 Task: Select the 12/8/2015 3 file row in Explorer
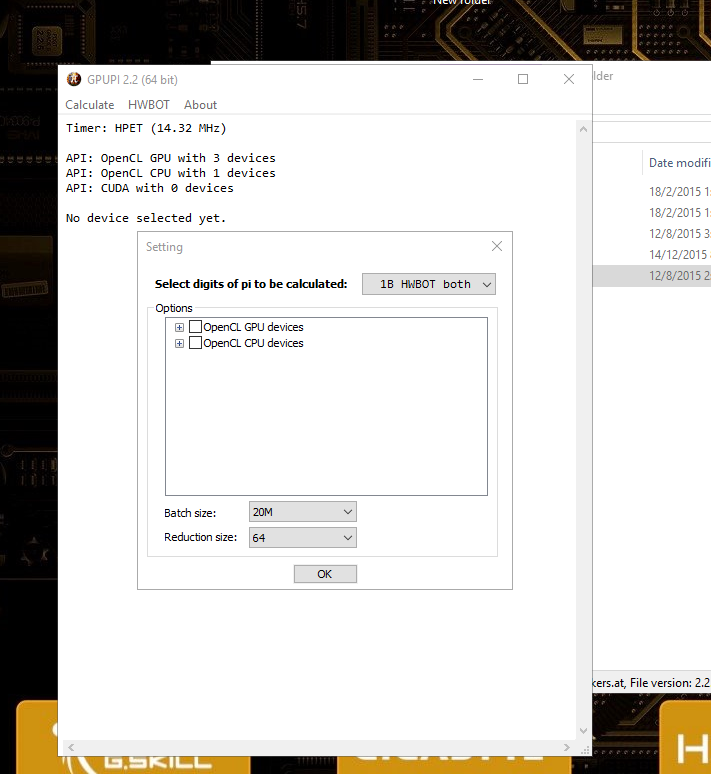652,233
